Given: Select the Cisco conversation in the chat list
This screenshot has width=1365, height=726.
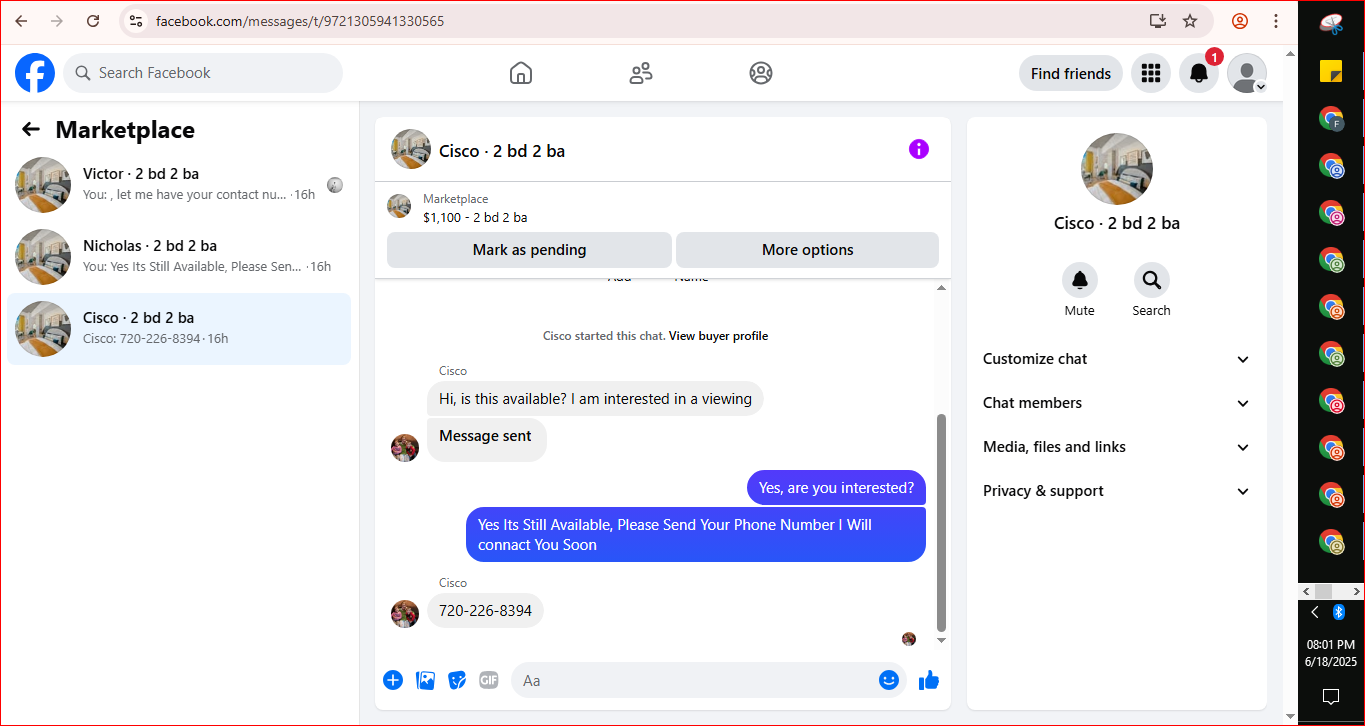Looking at the screenshot, I should coord(179,329).
